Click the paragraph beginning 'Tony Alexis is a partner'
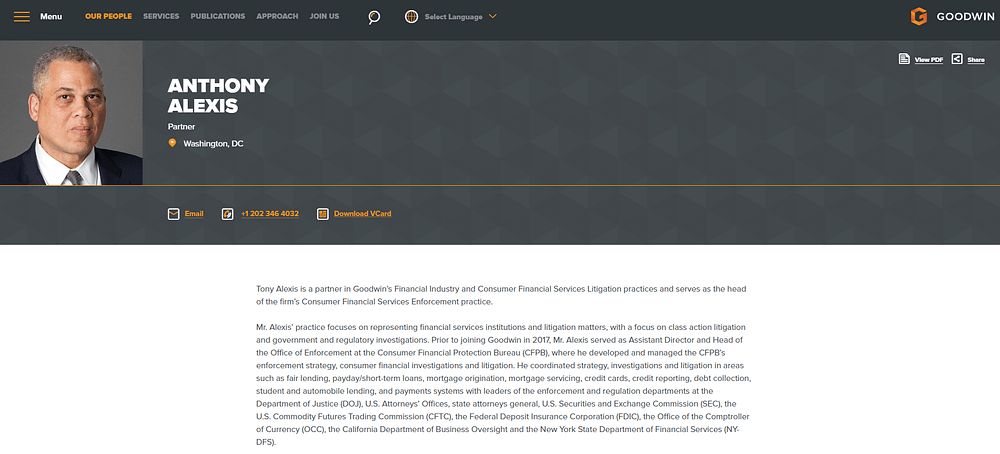The height and width of the screenshot is (454, 1000). 501,295
